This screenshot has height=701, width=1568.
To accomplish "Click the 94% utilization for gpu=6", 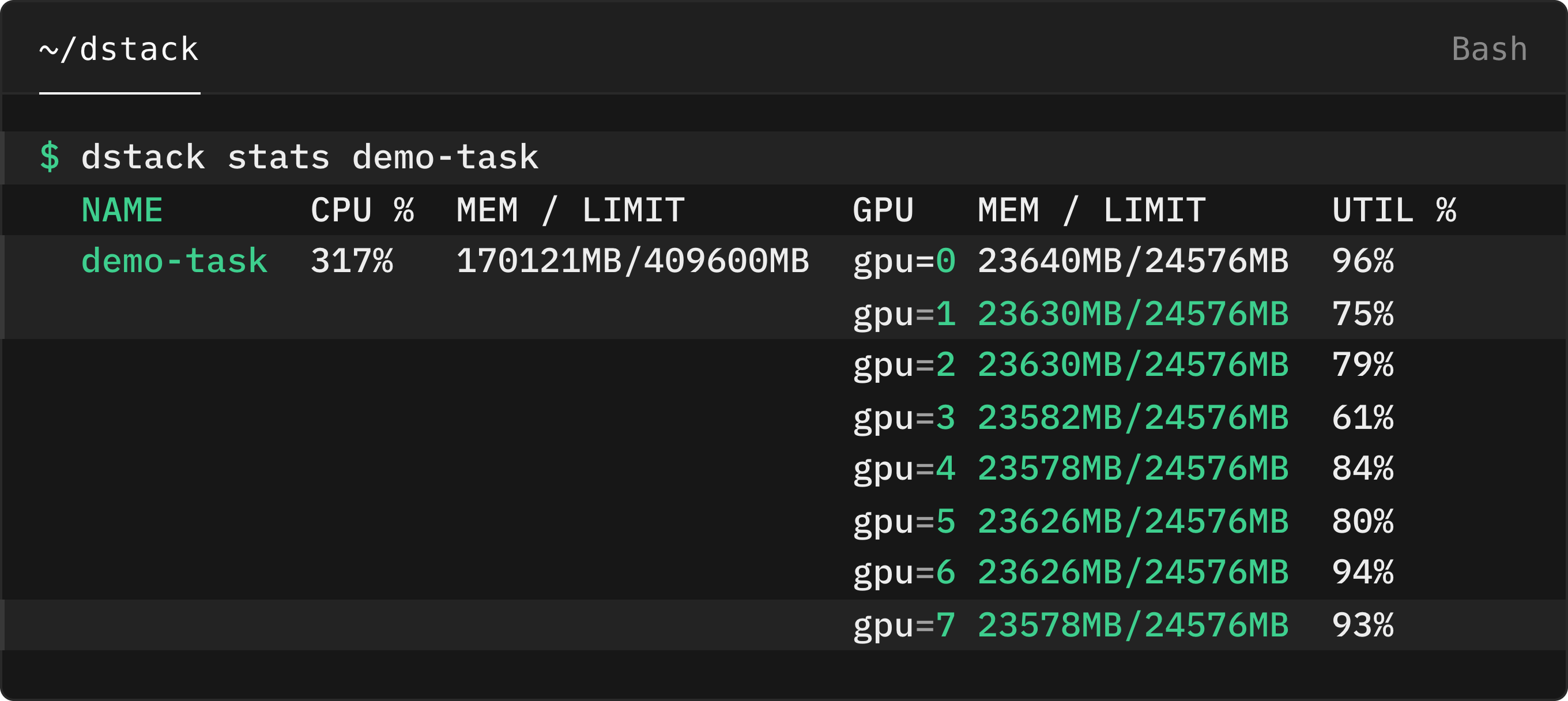I will [x=1362, y=572].
